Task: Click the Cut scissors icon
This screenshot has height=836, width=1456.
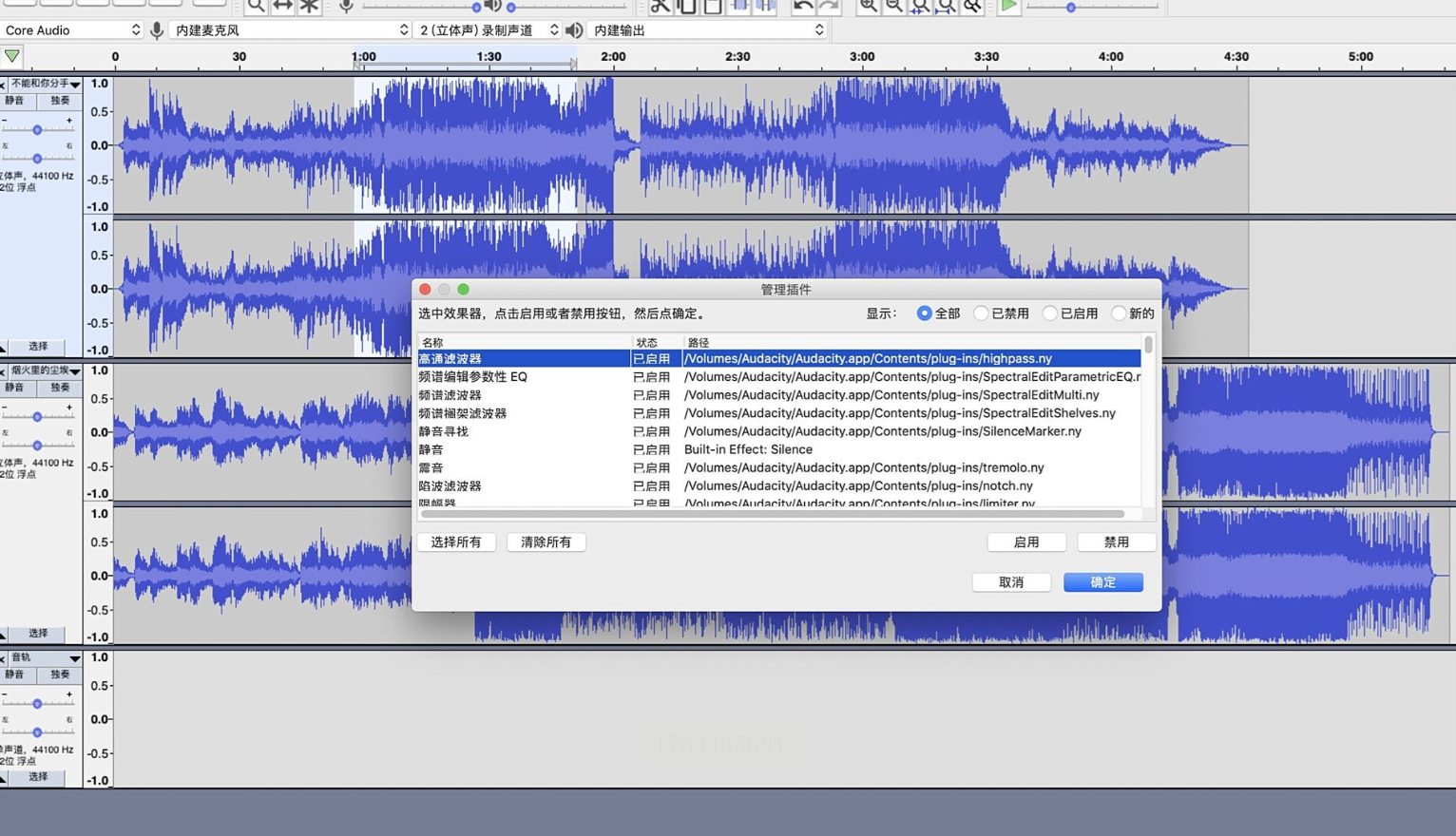Action: coord(661,6)
